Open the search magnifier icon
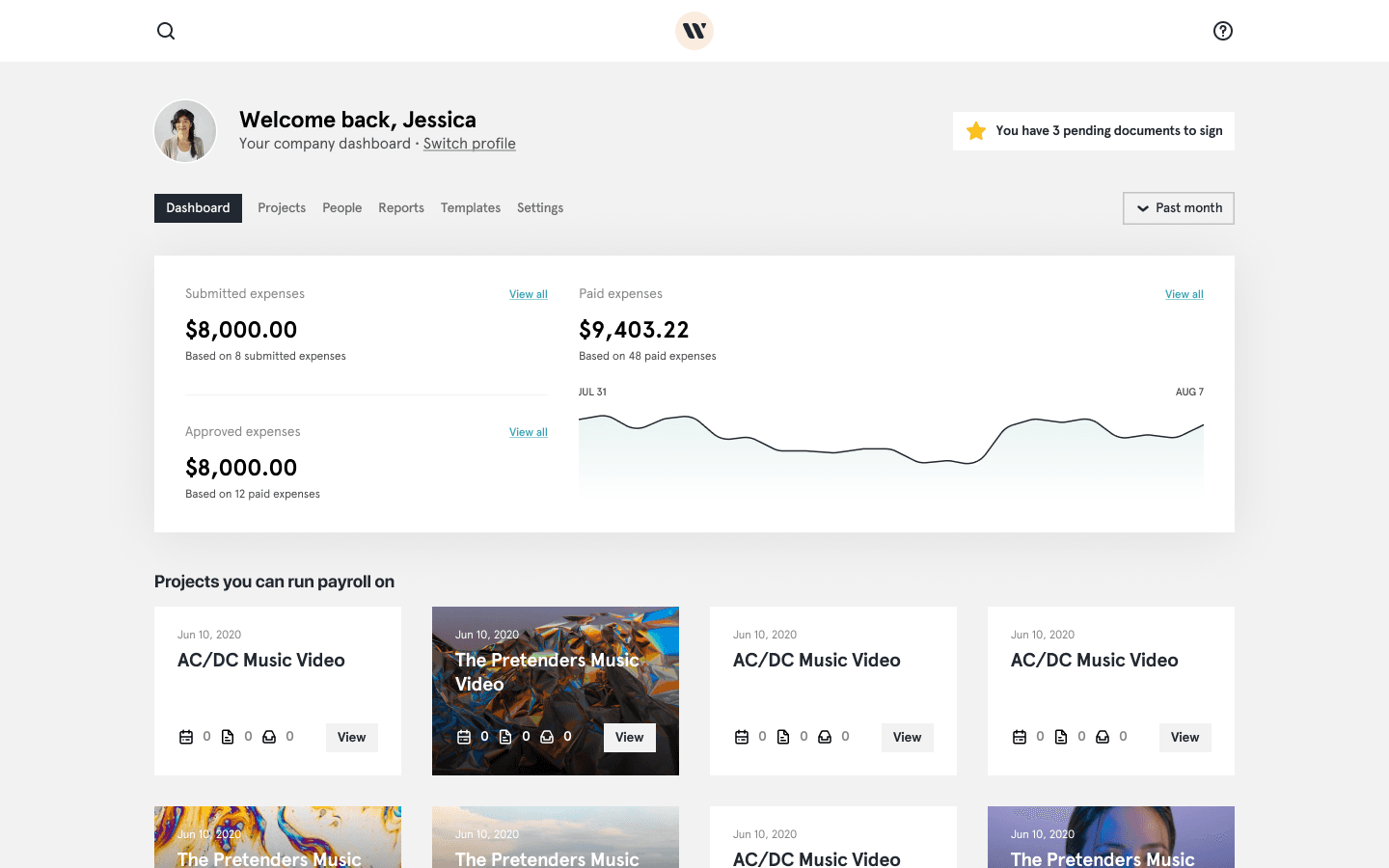The image size is (1389, 868). [166, 31]
